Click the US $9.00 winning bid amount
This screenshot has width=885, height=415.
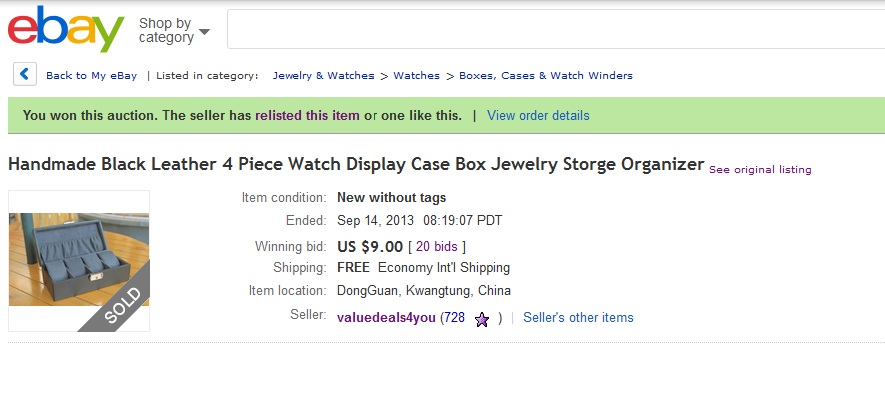coord(370,247)
